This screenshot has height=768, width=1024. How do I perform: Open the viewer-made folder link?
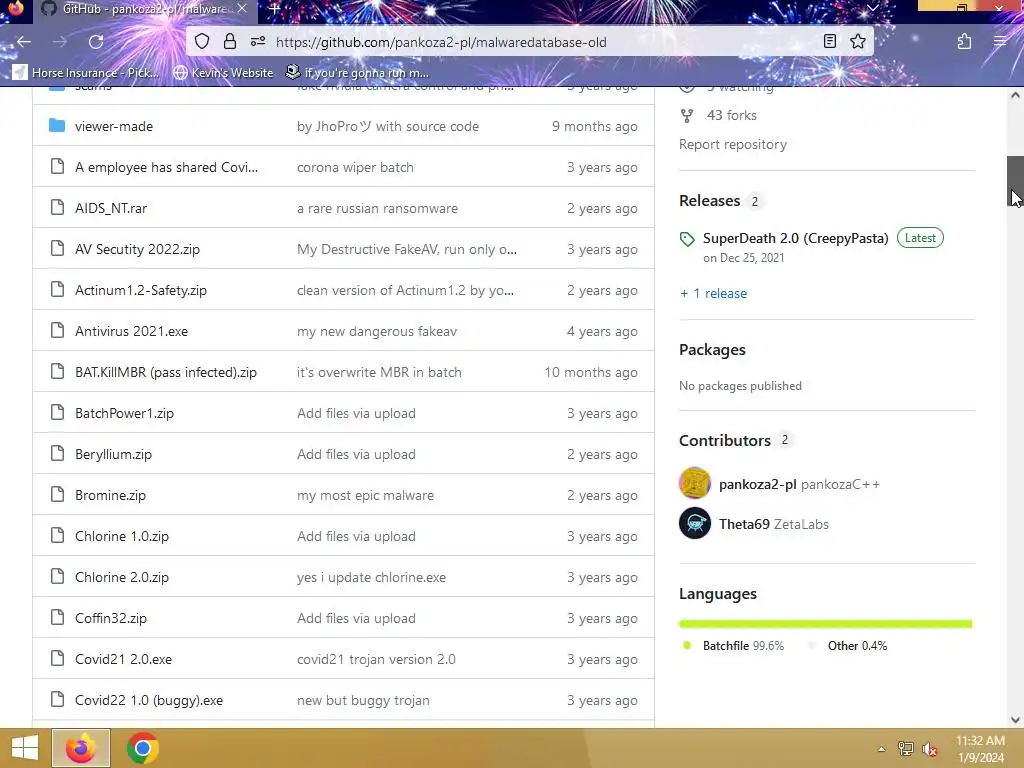[114, 126]
